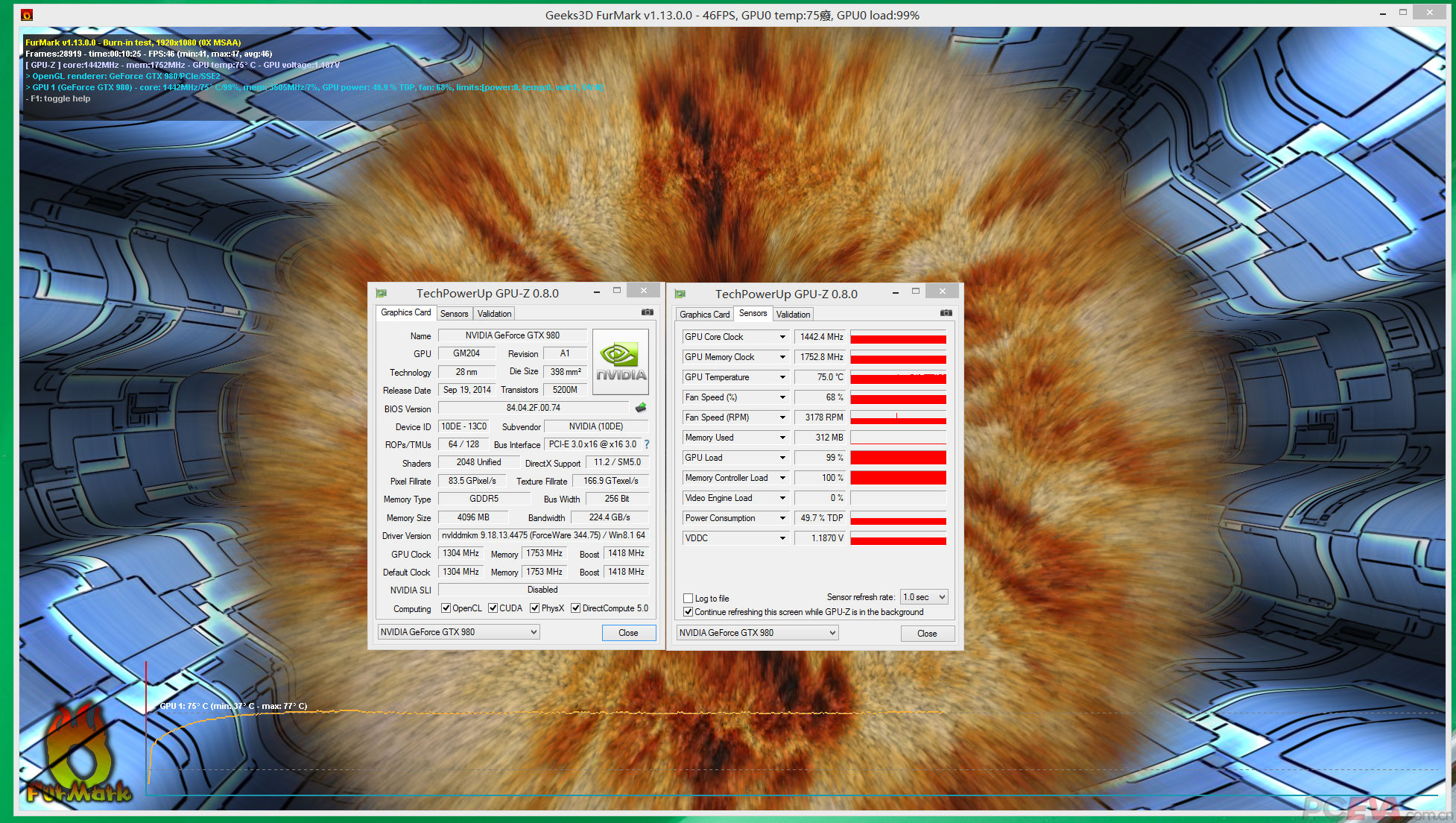Switch to Validation tab in right window

coord(793,315)
